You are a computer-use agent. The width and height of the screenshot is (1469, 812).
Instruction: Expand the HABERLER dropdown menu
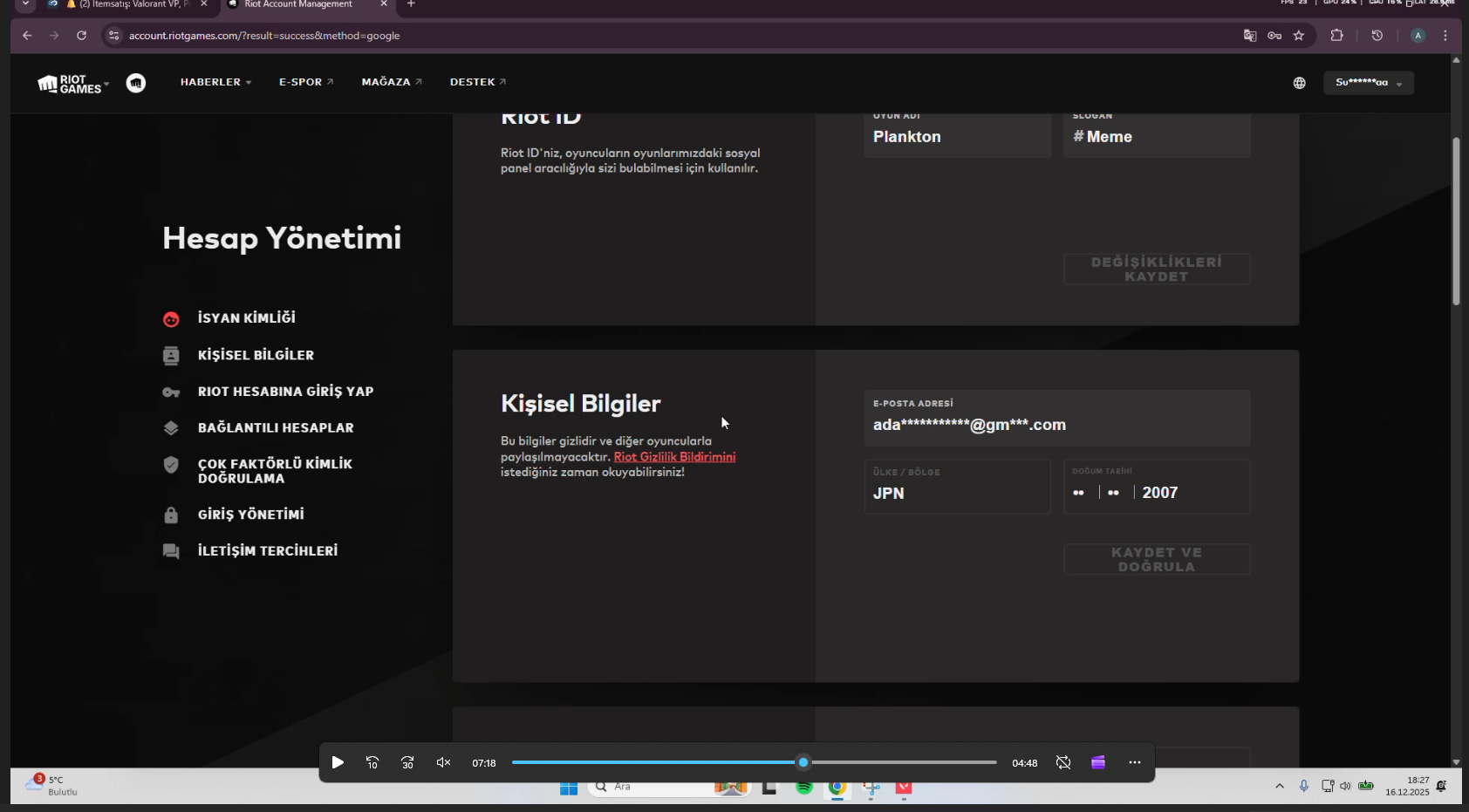click(x=215, y=82)
